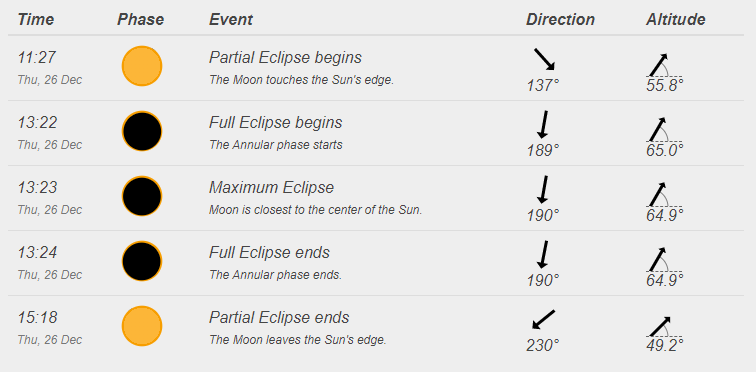Click the Altitude column header
Viewport: 756px width, 372px height.
(x=675, y=19)
